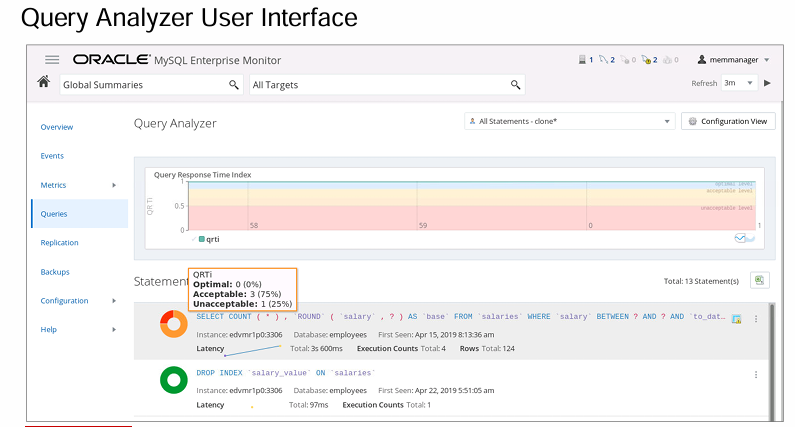Open kebab menu for SELECT COUNT statement
This screenshot has width=795, height=427.
click(757, 318)
